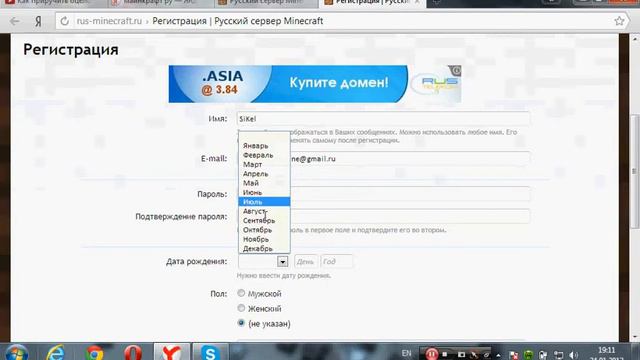This screenshot has width=640, height=360.
Task: Switch the EN language indicator
Action: click(x=407, y=353)
